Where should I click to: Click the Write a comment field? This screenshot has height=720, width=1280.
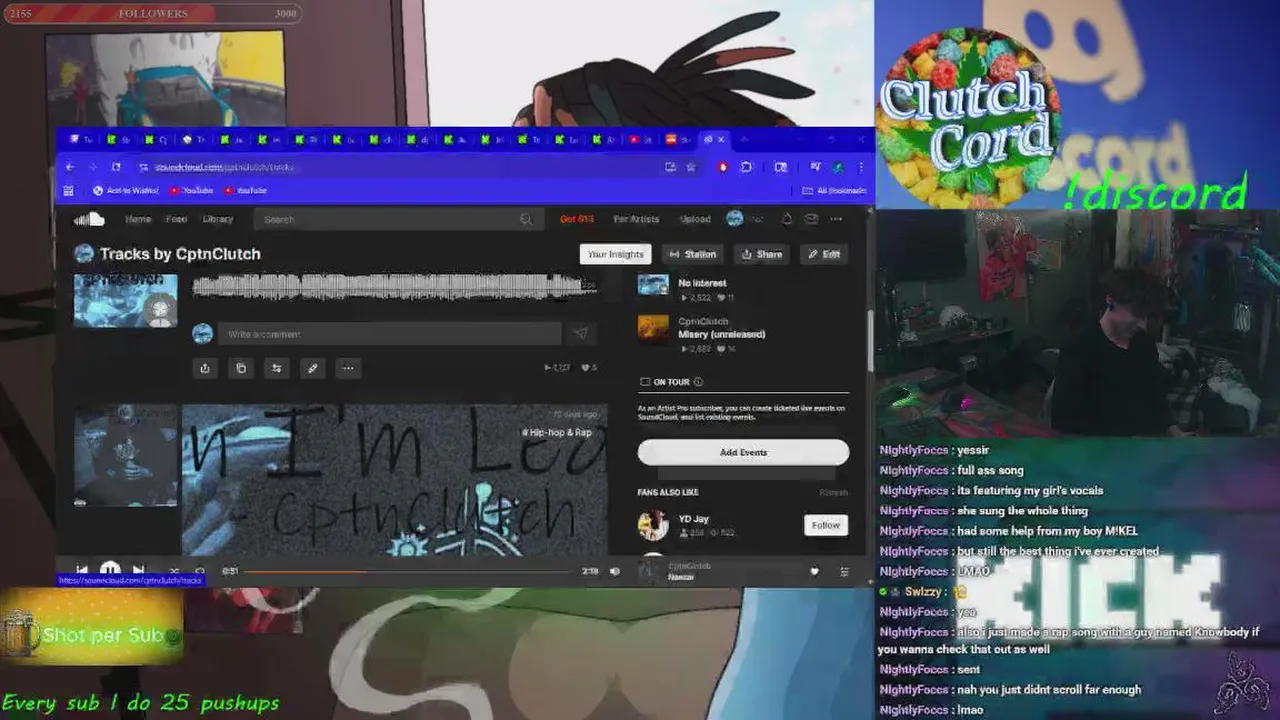390,334
